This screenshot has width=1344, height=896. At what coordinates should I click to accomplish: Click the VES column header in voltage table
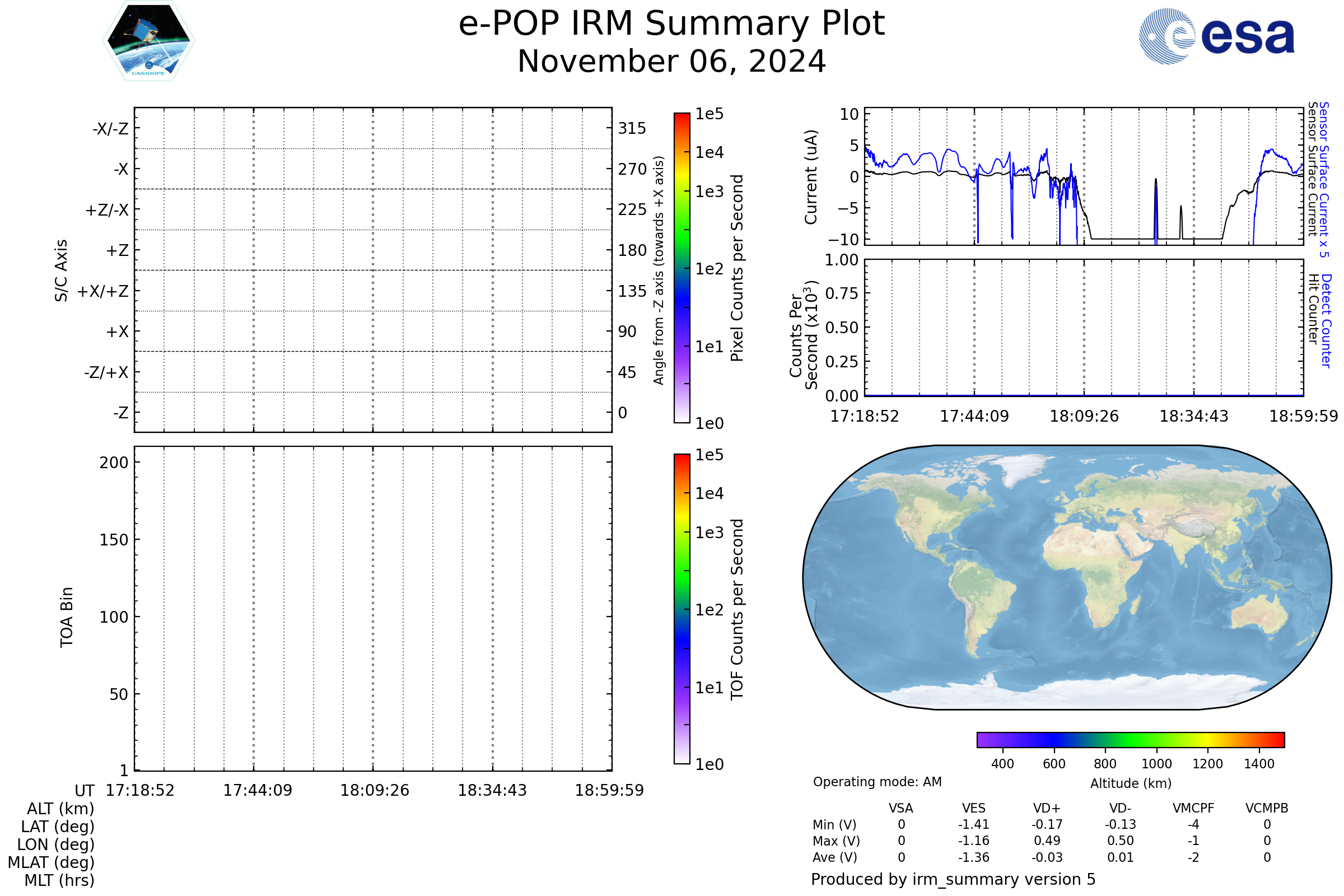(x=973, y=808)
